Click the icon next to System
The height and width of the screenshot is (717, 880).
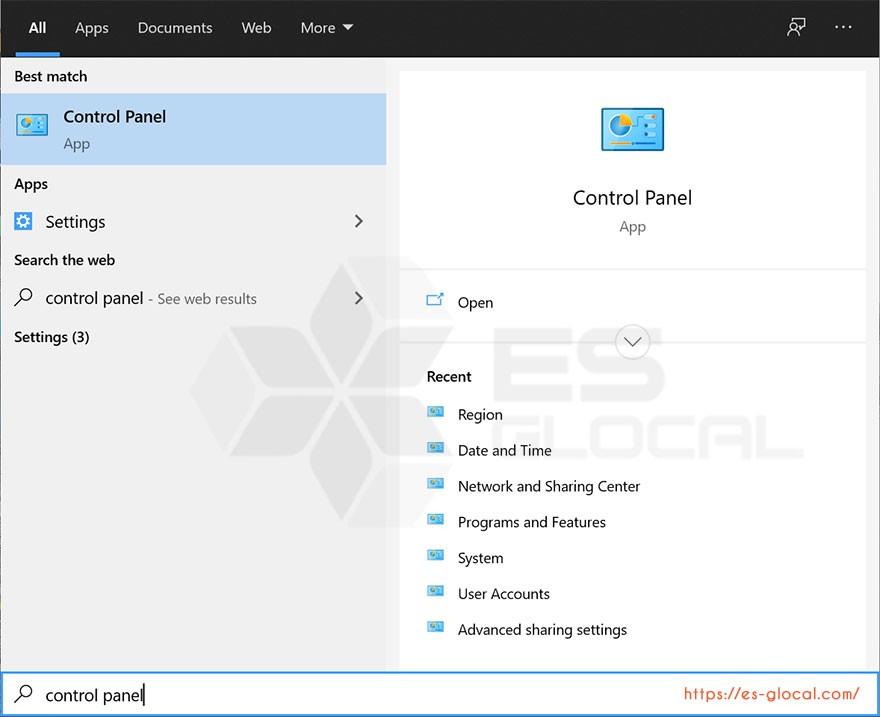click(x=436, y=556)
